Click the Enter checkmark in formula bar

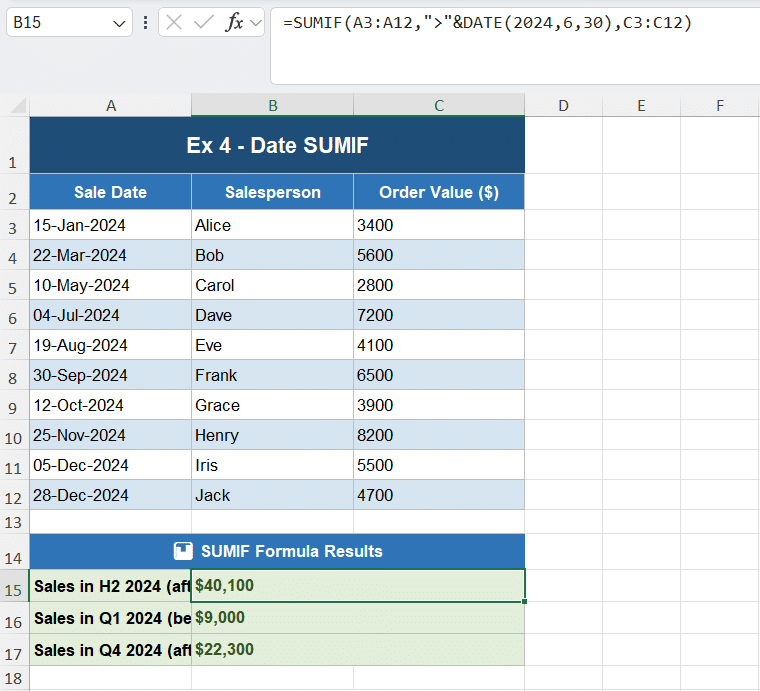204,23
